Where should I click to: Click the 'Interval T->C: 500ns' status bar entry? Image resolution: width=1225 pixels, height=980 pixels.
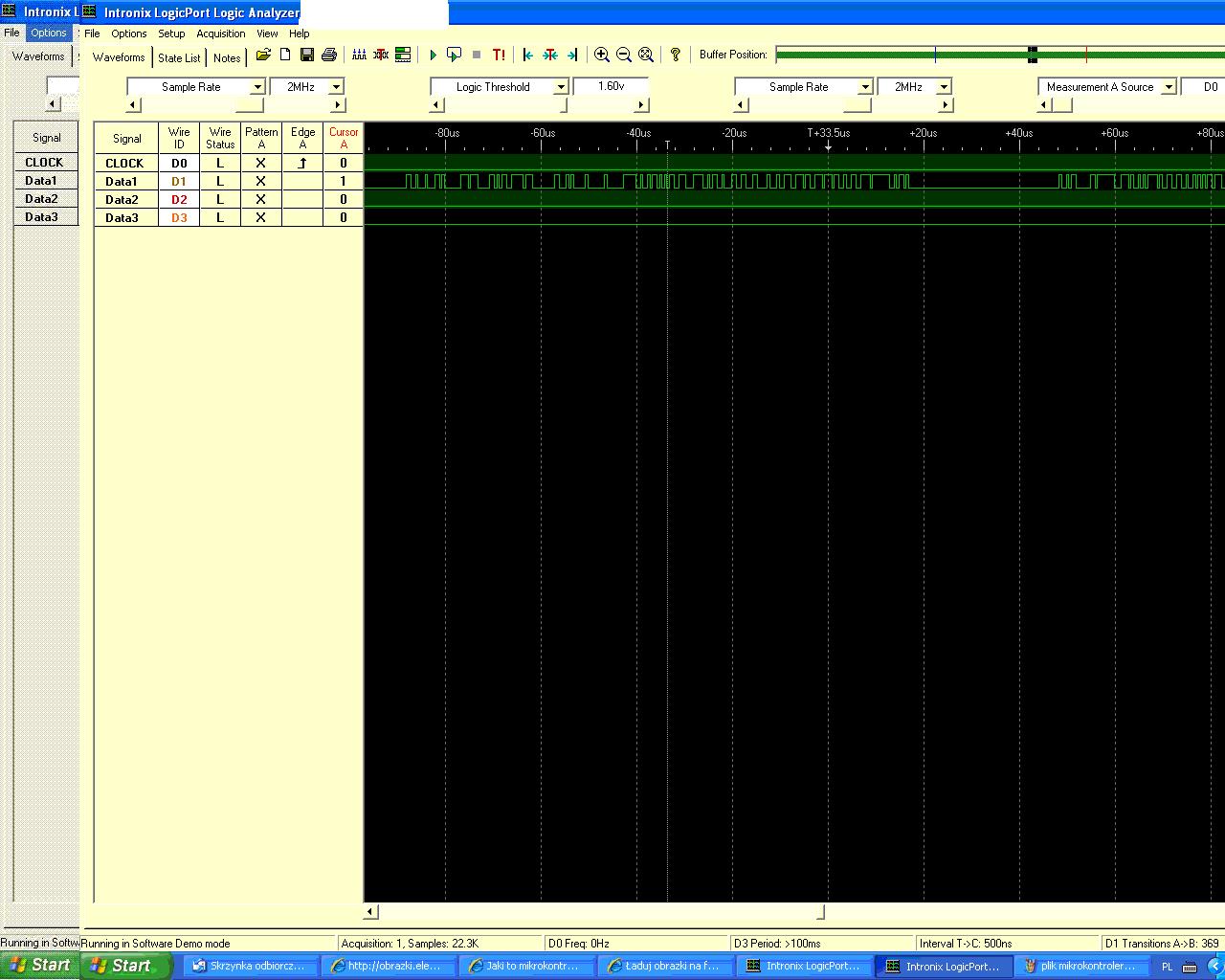tap(1007, 944)
